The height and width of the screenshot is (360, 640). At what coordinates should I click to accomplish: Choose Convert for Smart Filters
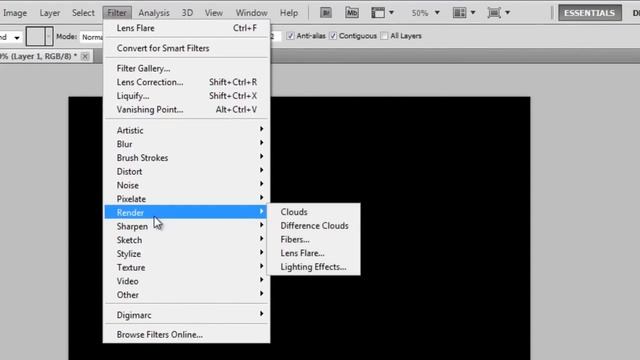[186, 48]
